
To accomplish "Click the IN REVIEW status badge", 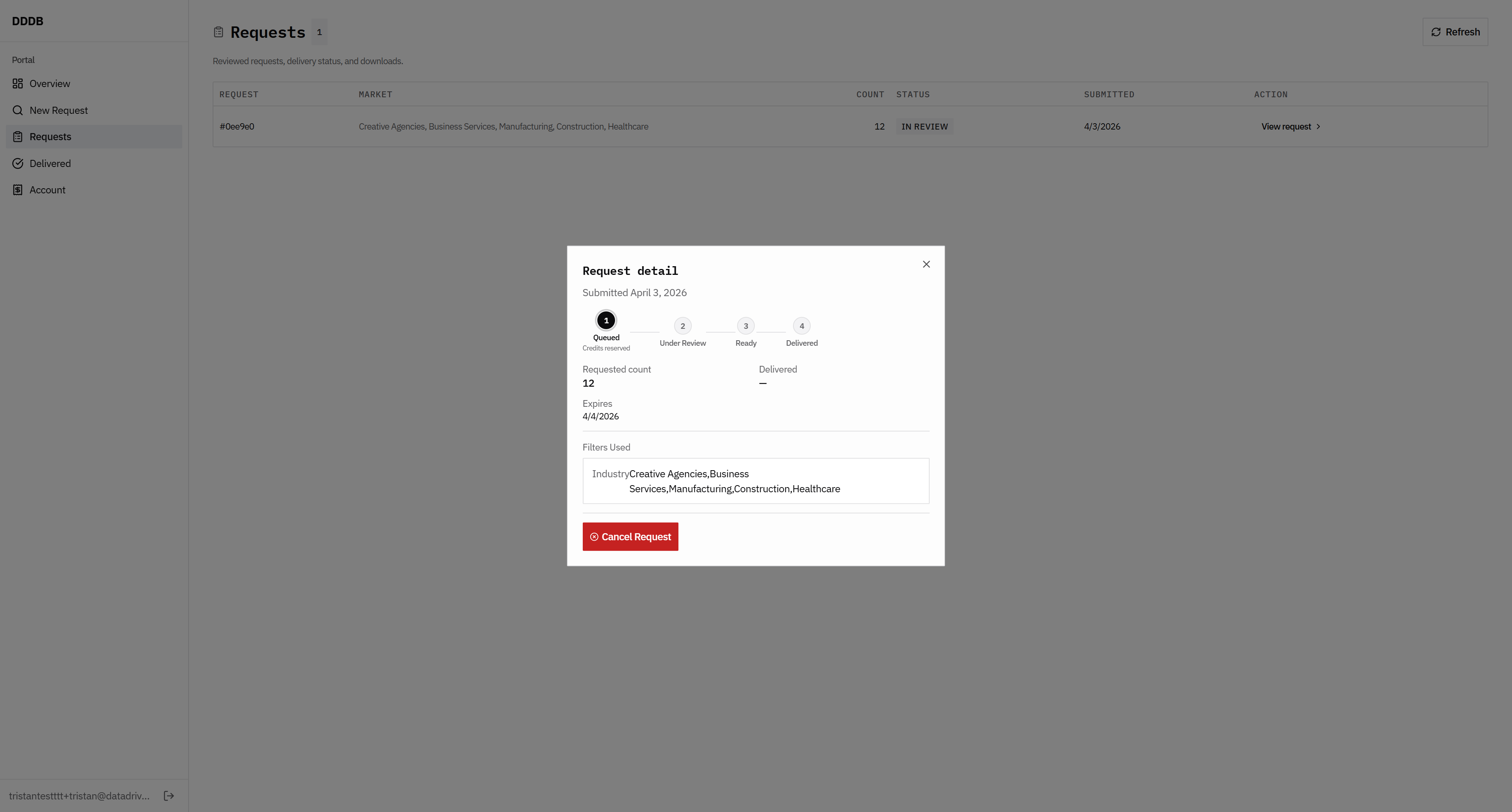I will 924,126.
